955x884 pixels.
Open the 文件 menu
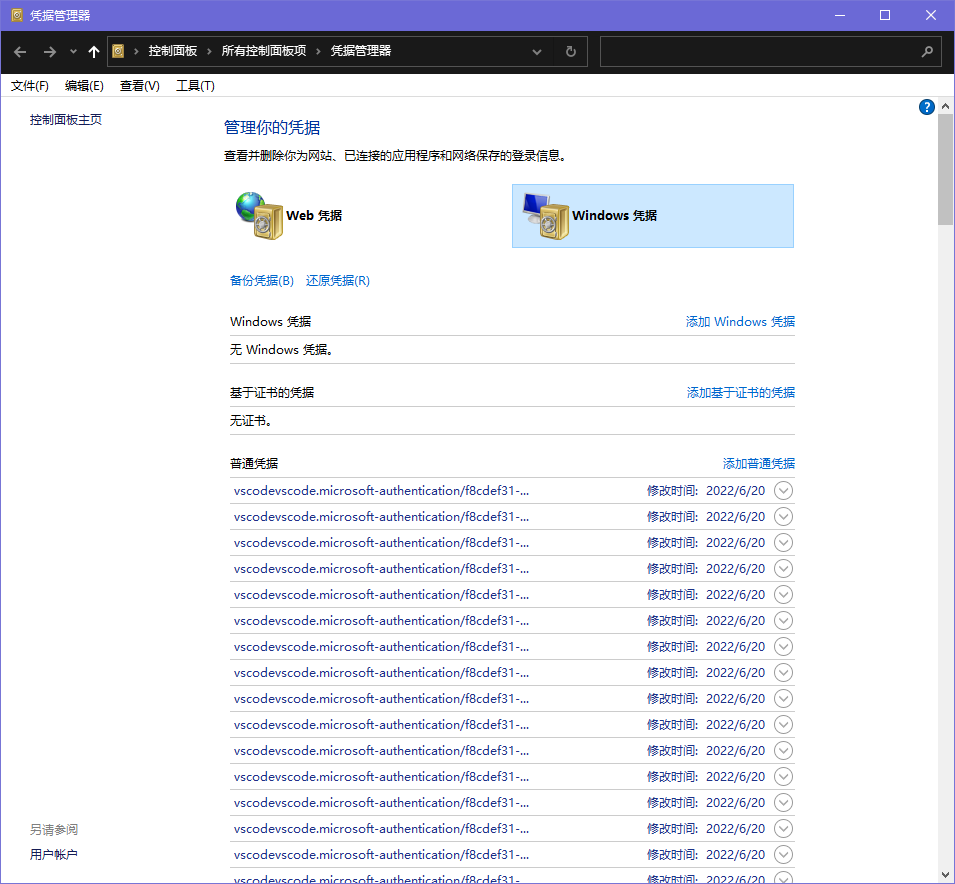[29, 86]
